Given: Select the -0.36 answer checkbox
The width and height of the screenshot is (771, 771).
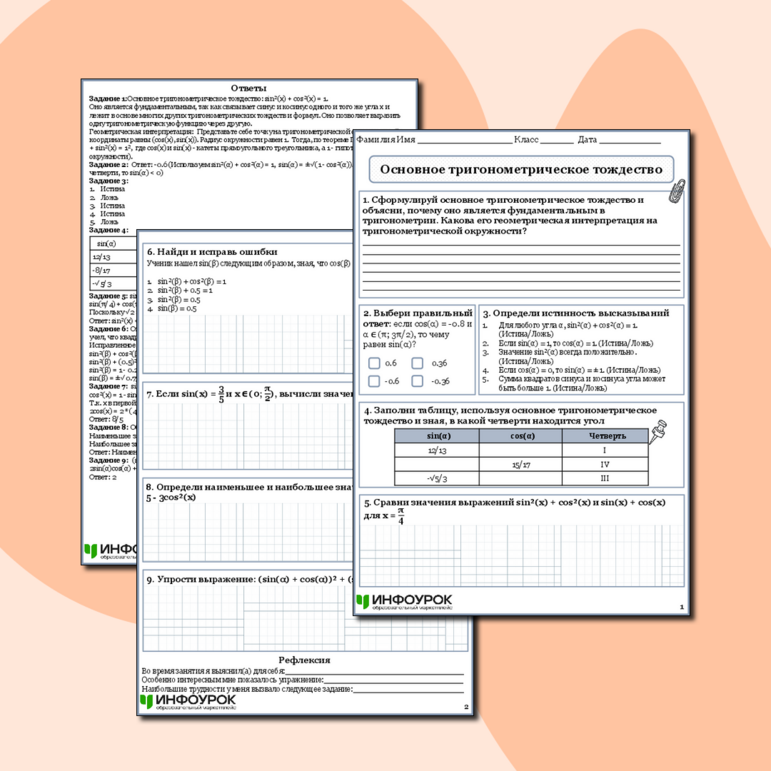Looking at the screenshot, I should point(418,381).
